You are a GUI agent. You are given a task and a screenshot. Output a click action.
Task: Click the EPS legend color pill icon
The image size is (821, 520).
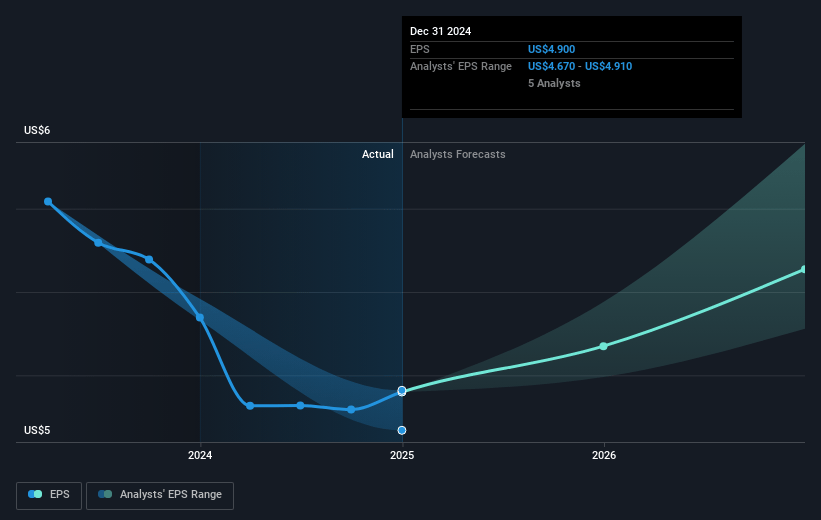point(35,494)
